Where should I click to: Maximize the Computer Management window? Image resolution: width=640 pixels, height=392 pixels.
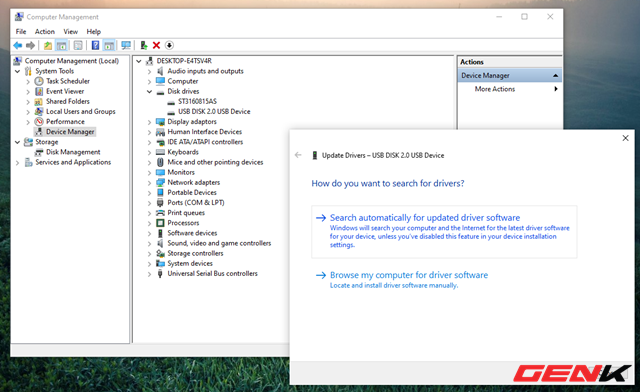click(x=524, y=17)
